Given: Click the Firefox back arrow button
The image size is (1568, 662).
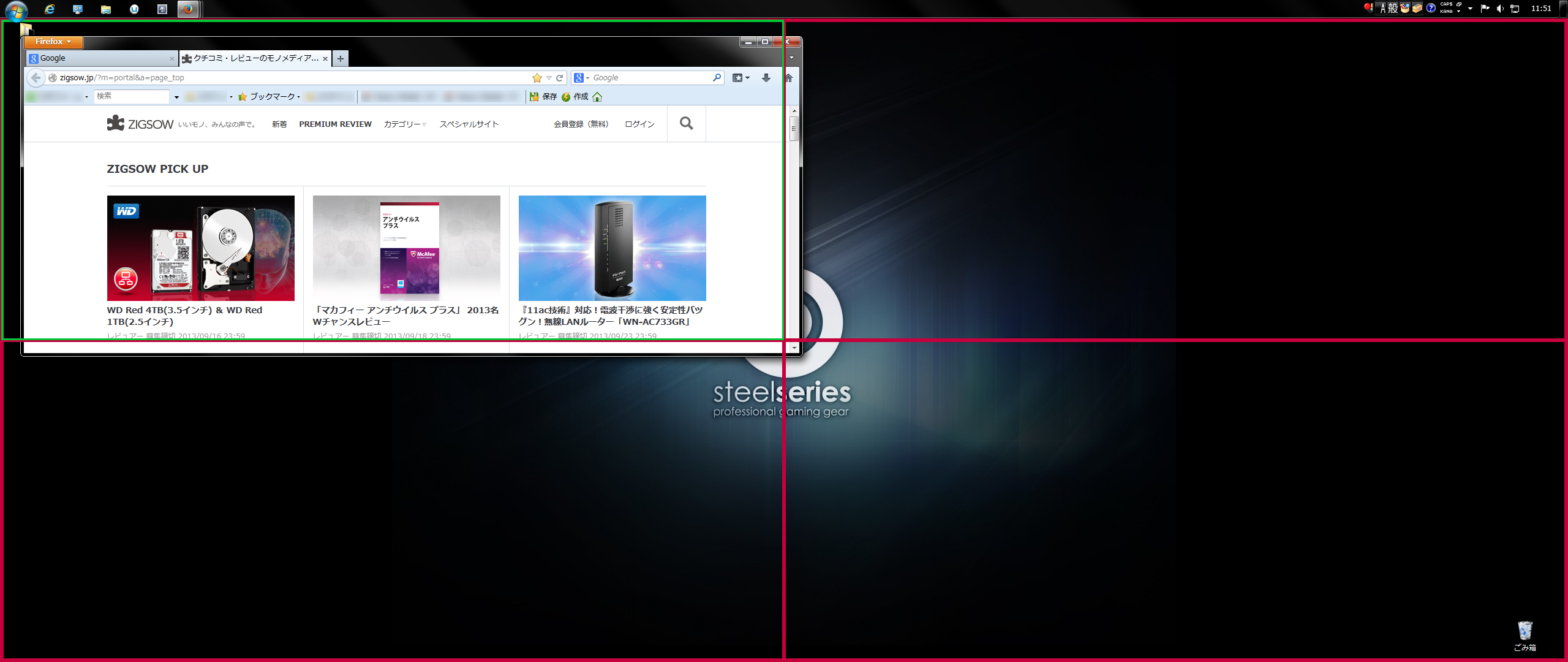Looking at the screenshot, I should pyautogui.click(x=36, y=78).
